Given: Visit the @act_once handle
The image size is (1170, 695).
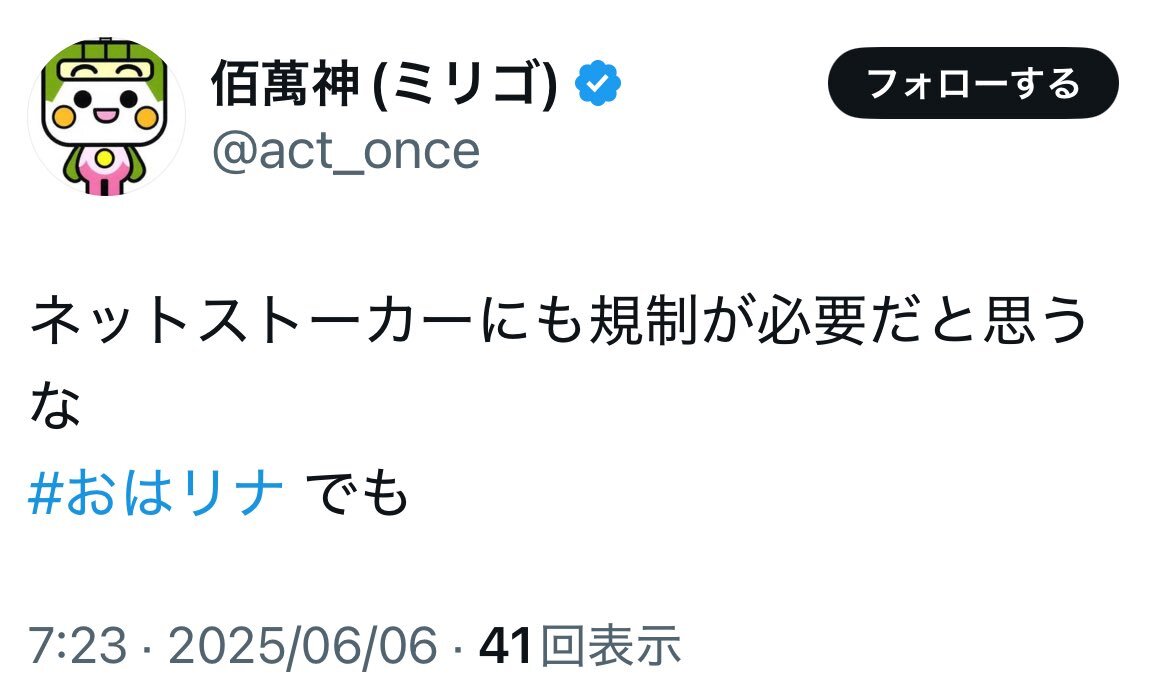Looking at the screenshot, I should pyautogui.click(x=345, y=152).
